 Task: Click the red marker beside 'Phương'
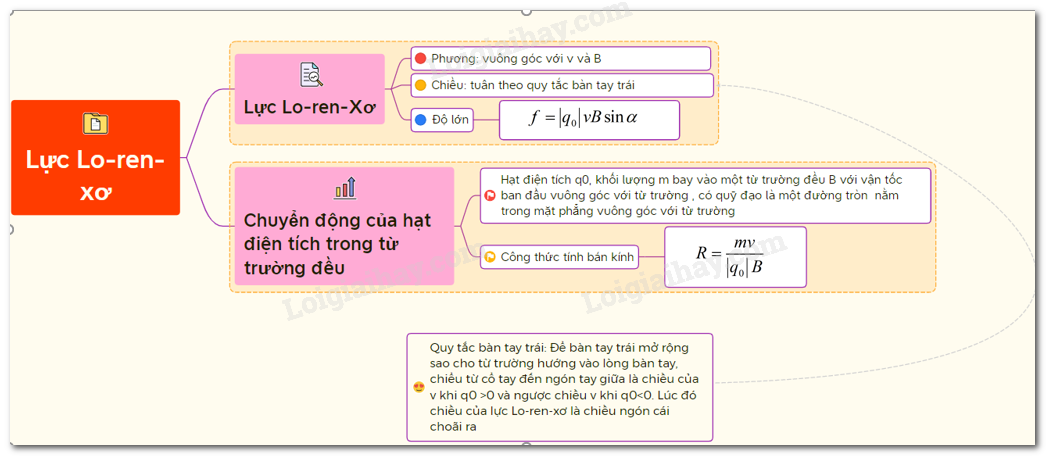click(420, 59)
